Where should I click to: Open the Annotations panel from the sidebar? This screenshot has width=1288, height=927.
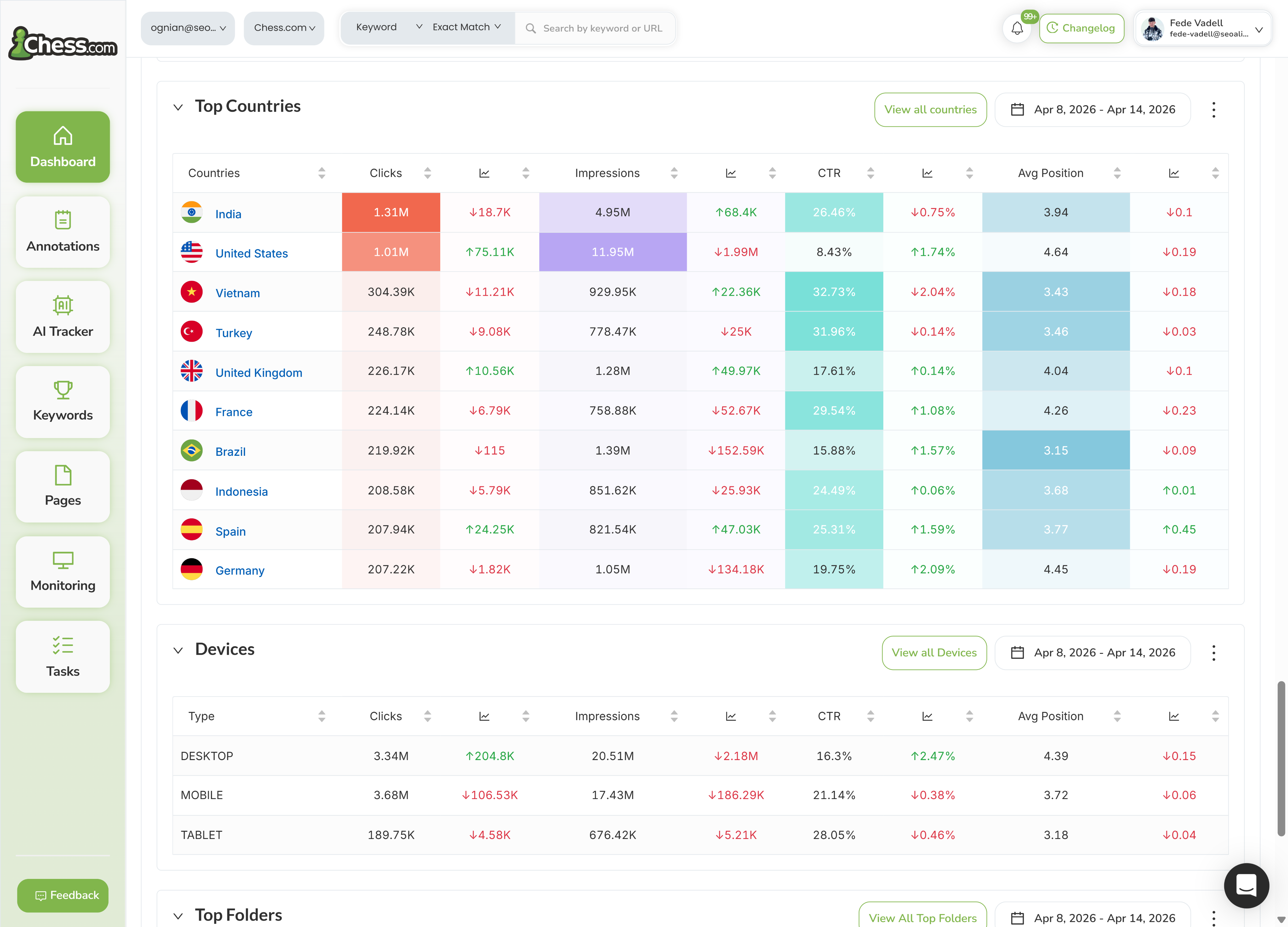63,232
